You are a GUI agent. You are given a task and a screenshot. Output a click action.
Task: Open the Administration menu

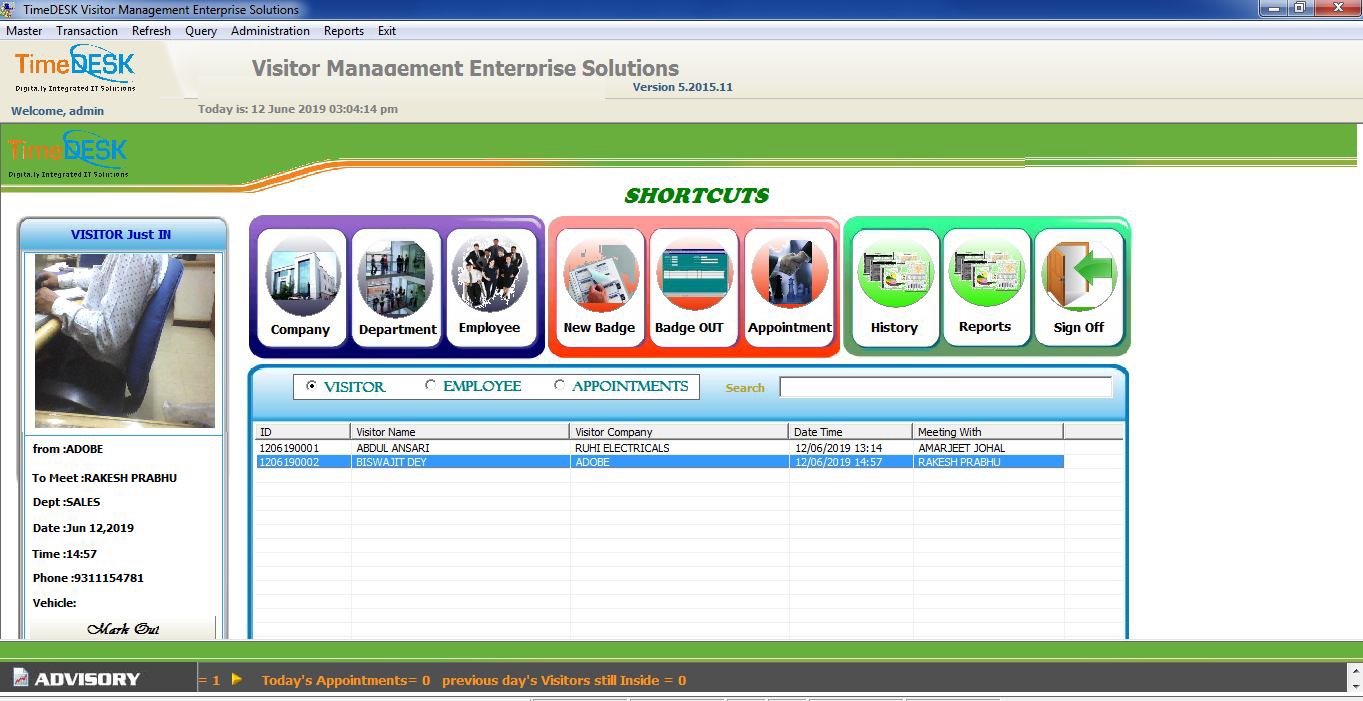pos(270,31)
